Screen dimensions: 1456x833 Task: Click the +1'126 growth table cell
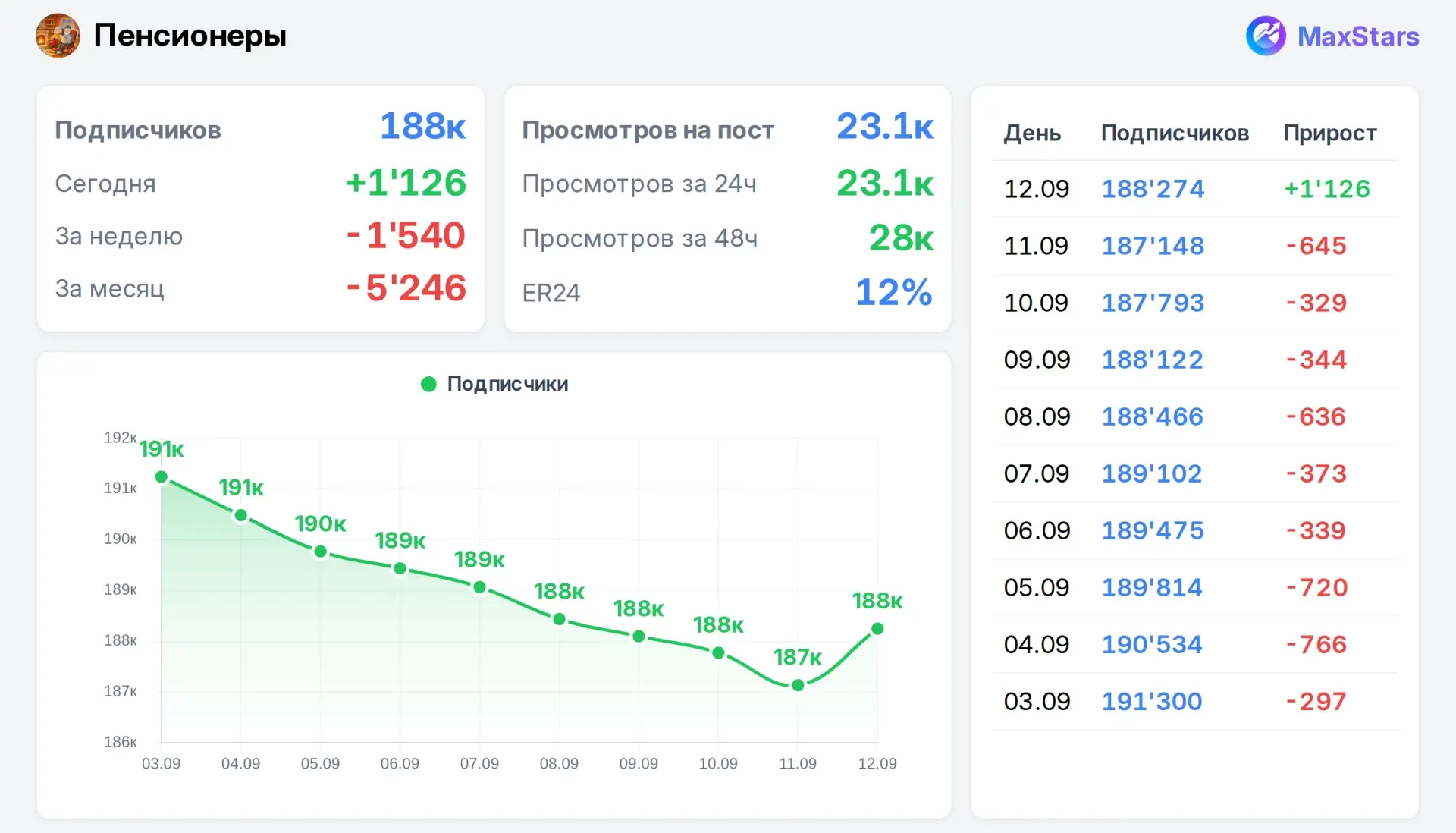click(x=1327, y=189)
